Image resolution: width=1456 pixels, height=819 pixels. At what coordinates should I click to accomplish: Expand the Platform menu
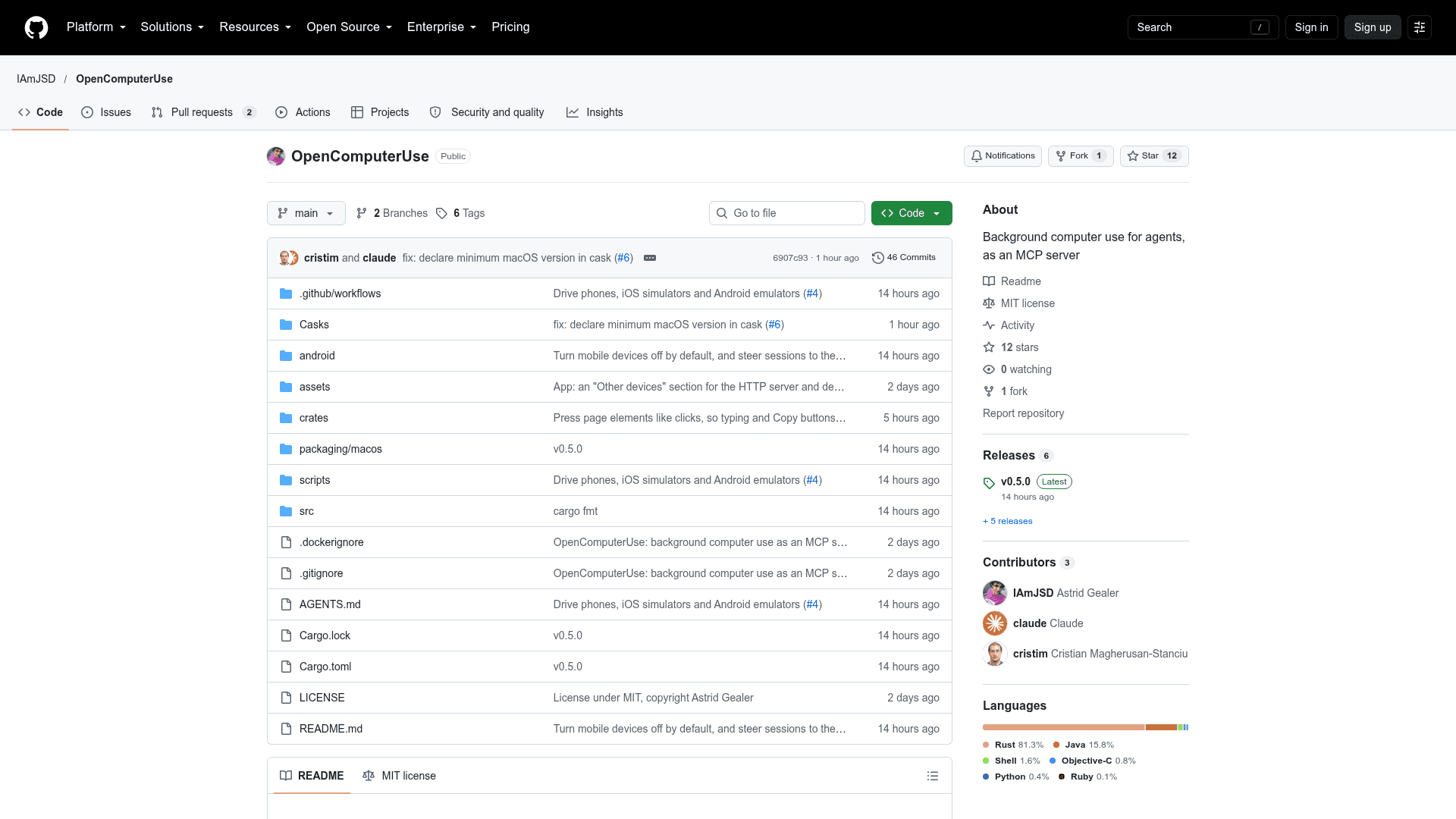[x=96, y=27]
